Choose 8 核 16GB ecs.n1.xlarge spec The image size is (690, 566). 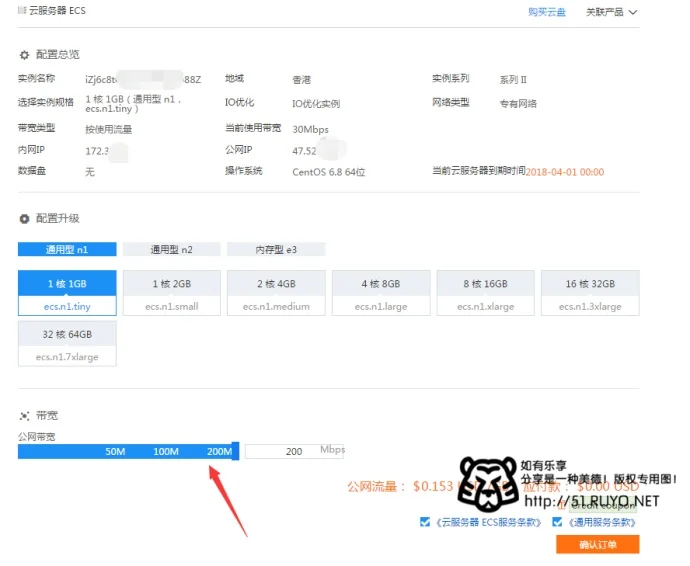[486, 293]
